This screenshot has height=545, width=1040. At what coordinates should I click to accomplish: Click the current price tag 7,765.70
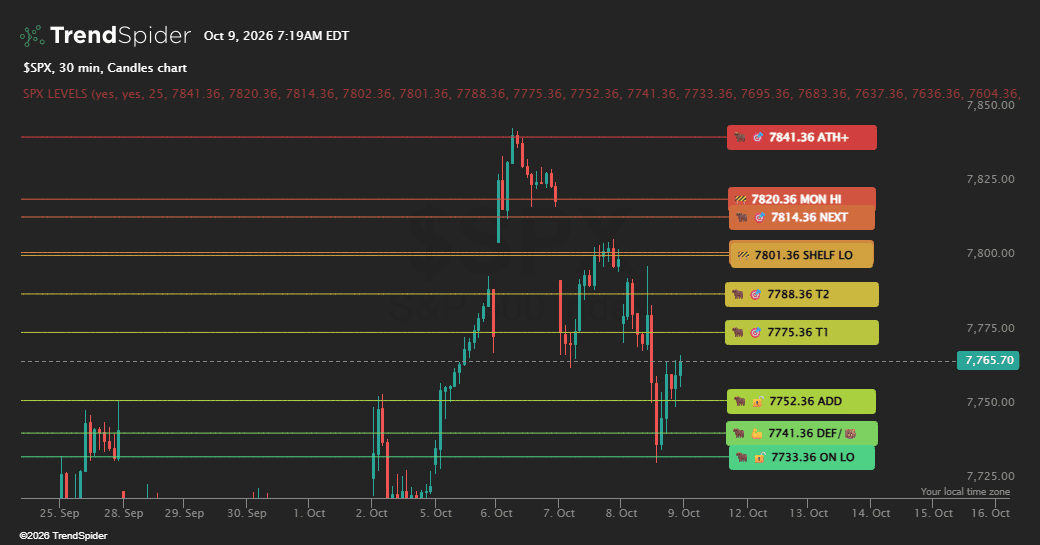pyautogui.click(x=988, y=361)
